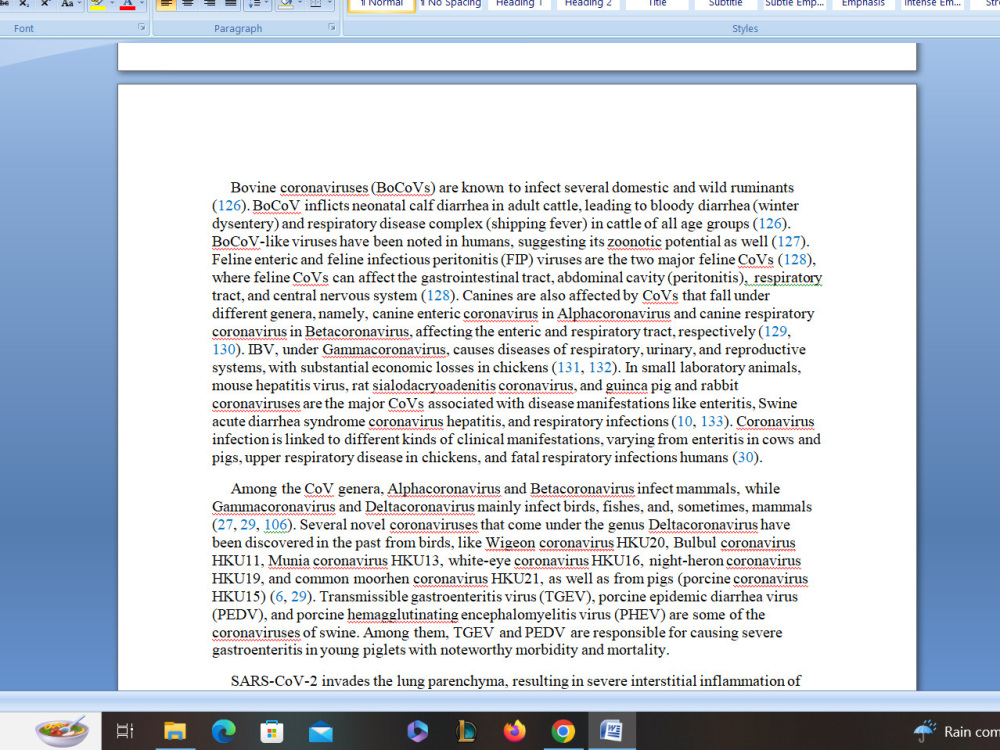Open the Mail app from the taskbar

(x=321, y=732)
